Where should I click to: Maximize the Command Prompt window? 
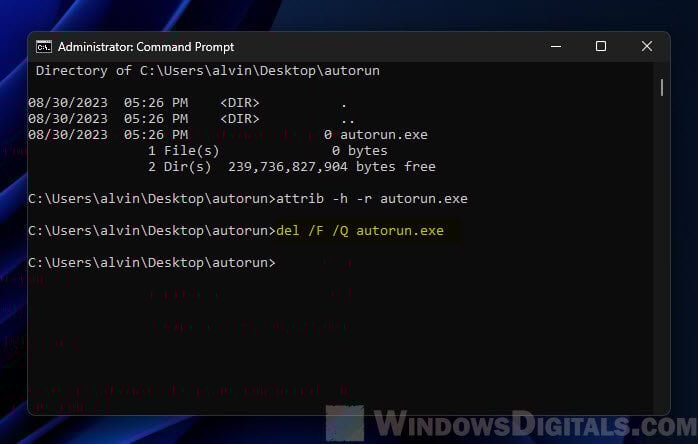click(601, 46)
